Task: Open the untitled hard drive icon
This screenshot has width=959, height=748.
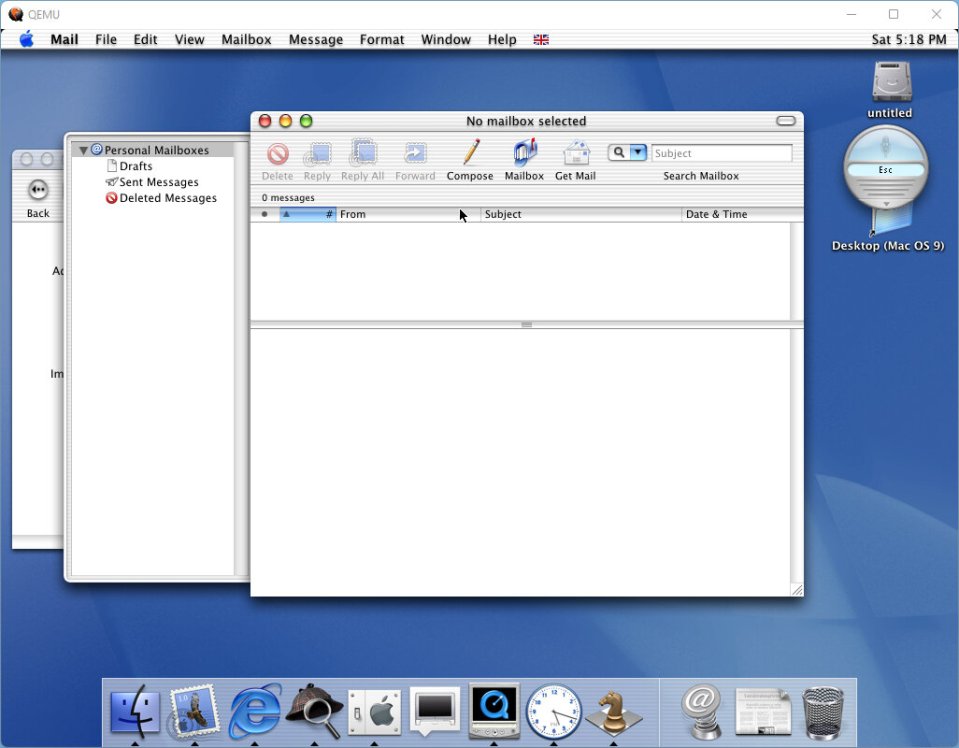Action: coord(890,82)
